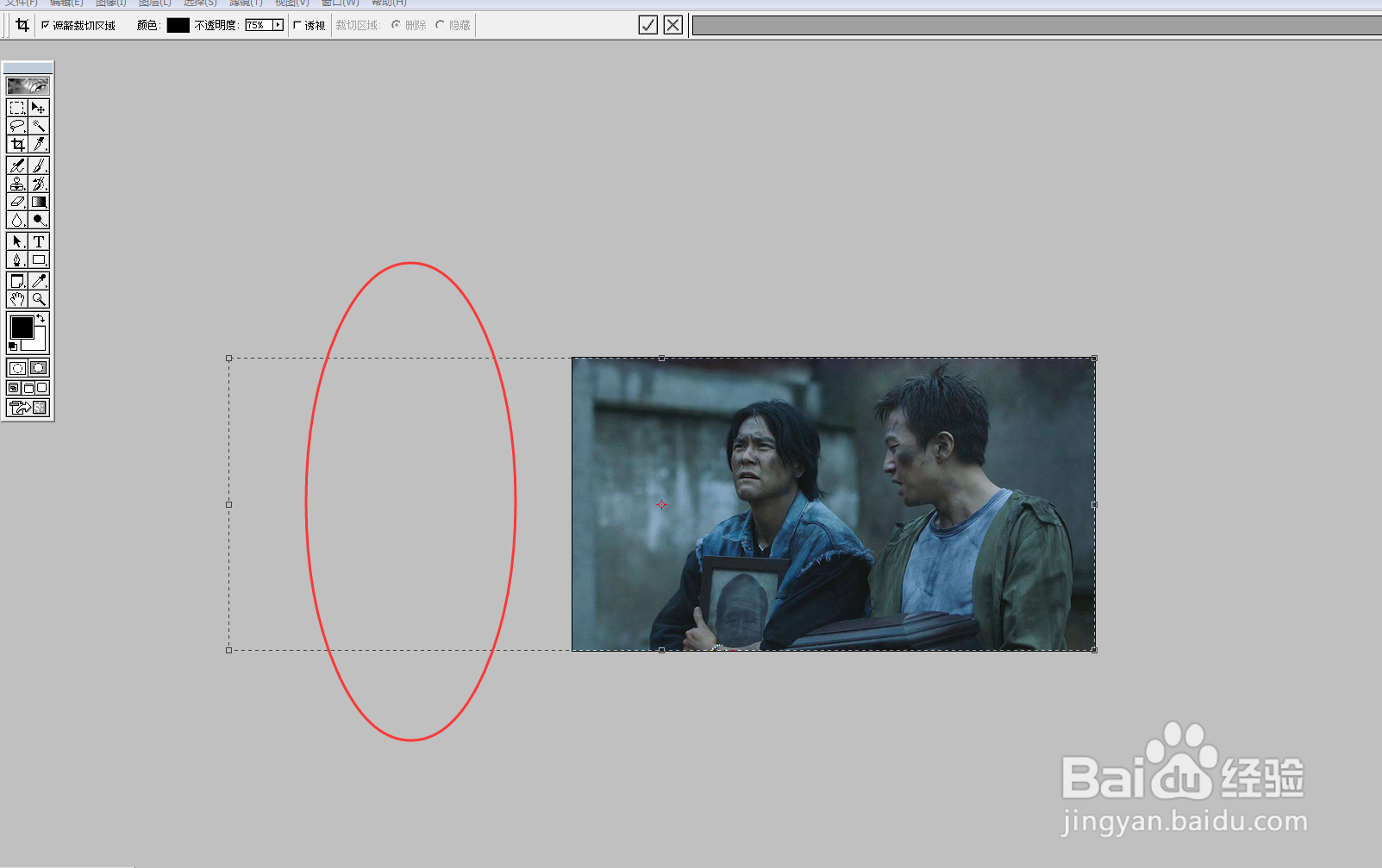Open 图层(L) menu

155,3
